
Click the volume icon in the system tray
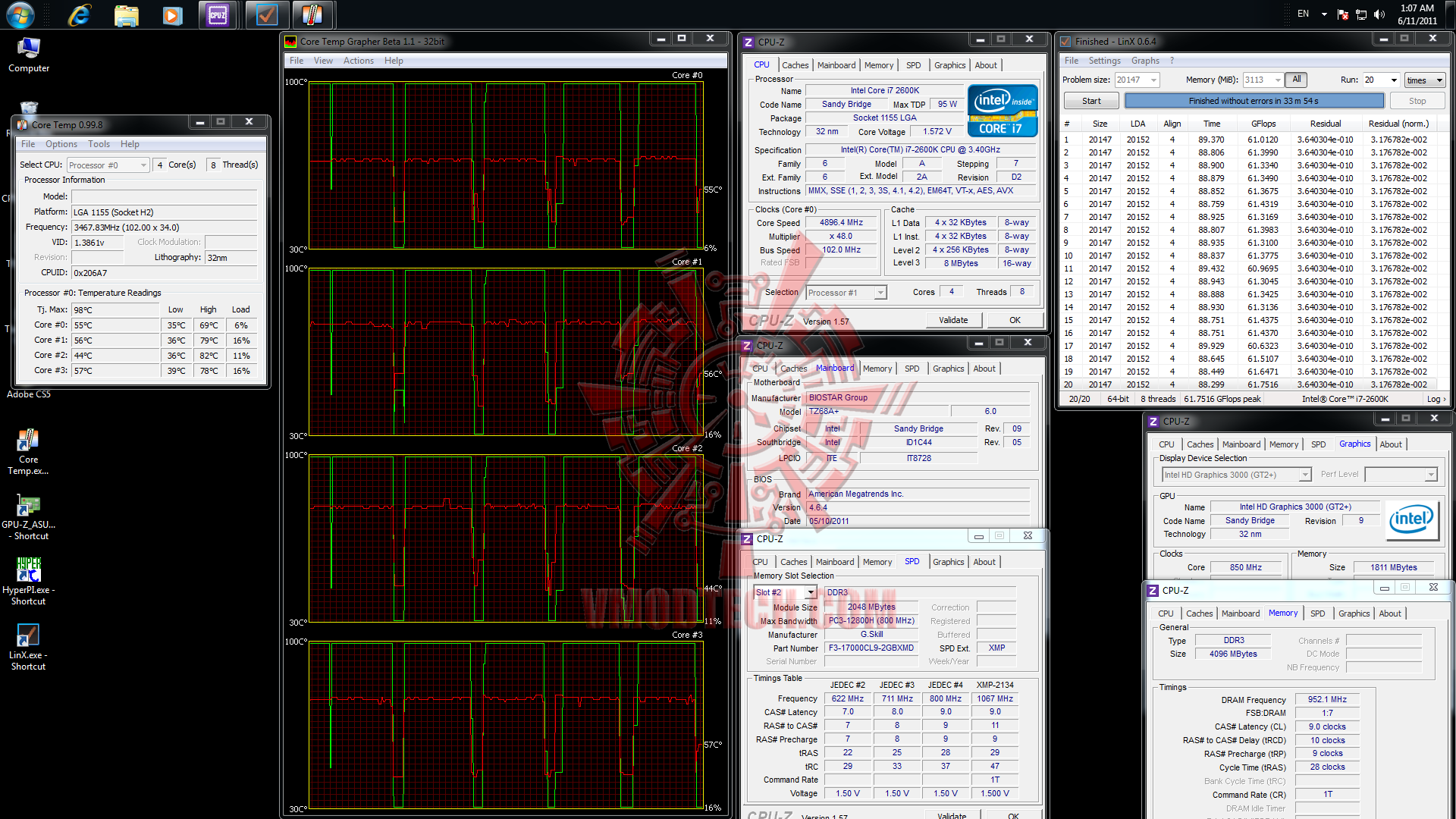(1379, 14)
